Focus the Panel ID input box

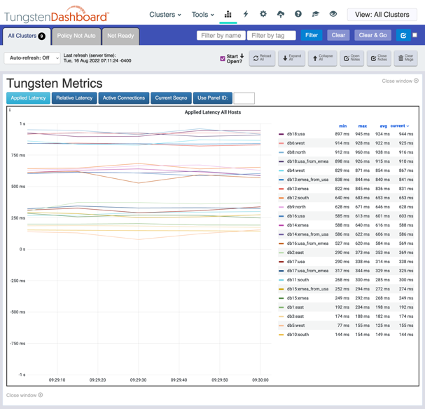coord(244,98)
